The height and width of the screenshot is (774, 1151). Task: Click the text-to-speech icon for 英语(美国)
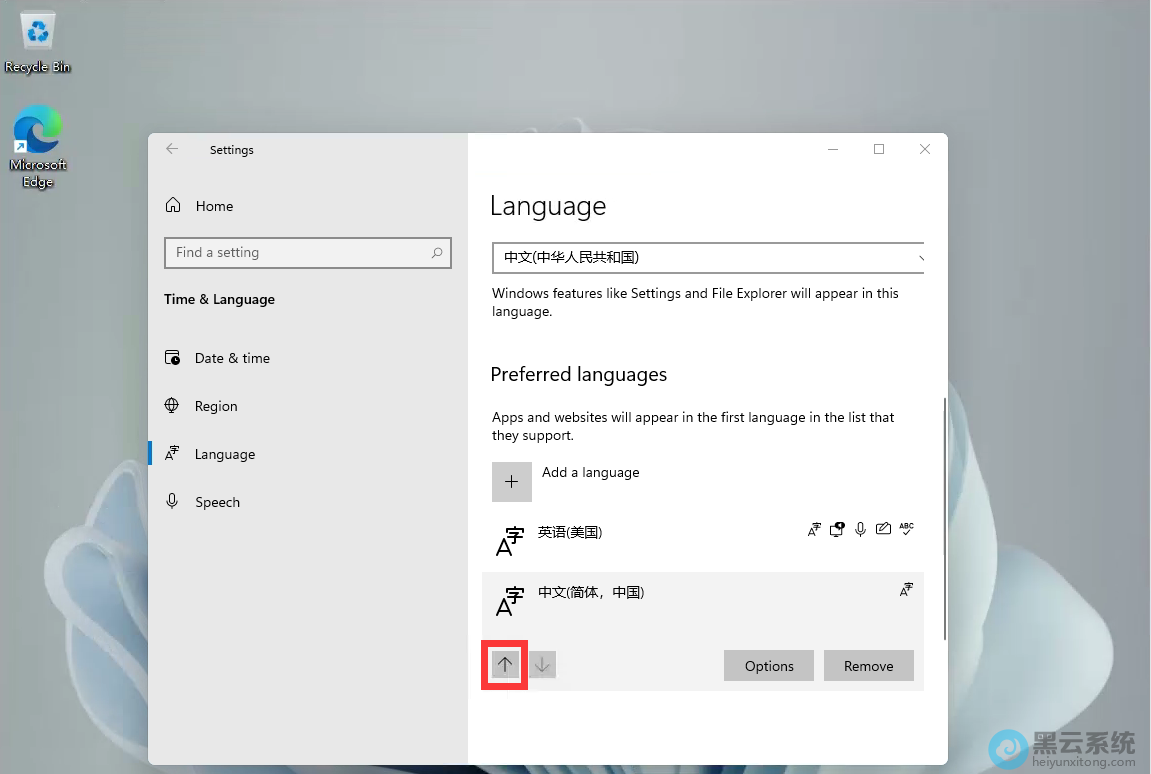[838, 530]
